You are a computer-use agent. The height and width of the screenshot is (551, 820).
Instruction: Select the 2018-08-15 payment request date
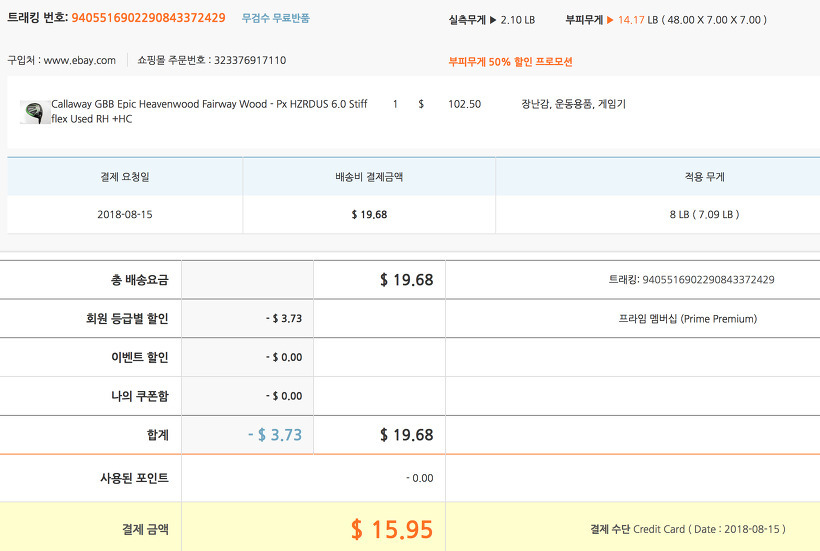coord(125,214)
